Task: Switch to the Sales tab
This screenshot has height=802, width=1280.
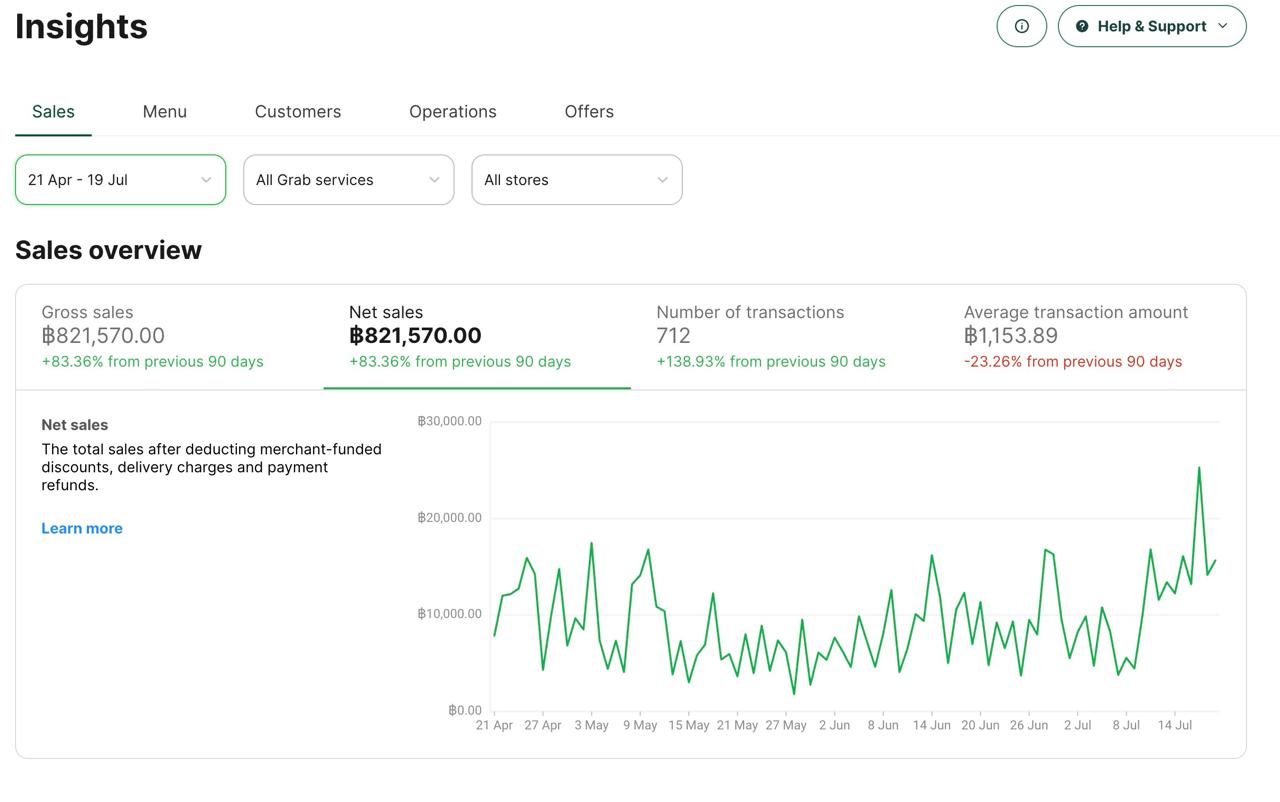Action: point(53,112)
